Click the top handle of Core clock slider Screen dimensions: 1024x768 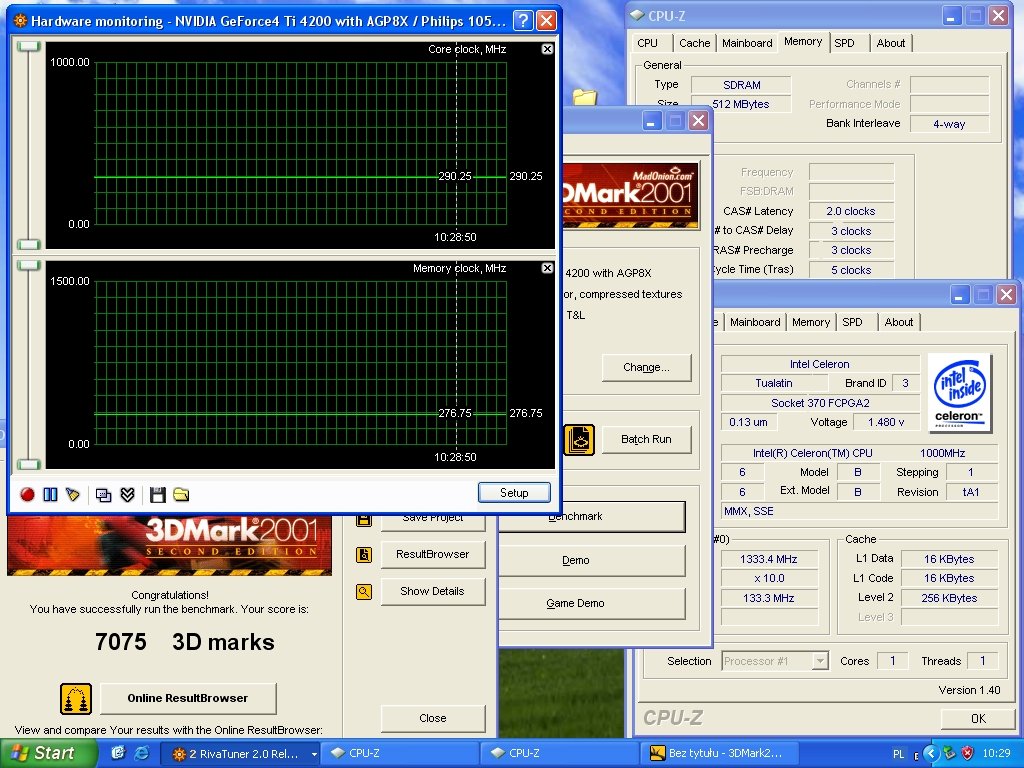point(29,46)
